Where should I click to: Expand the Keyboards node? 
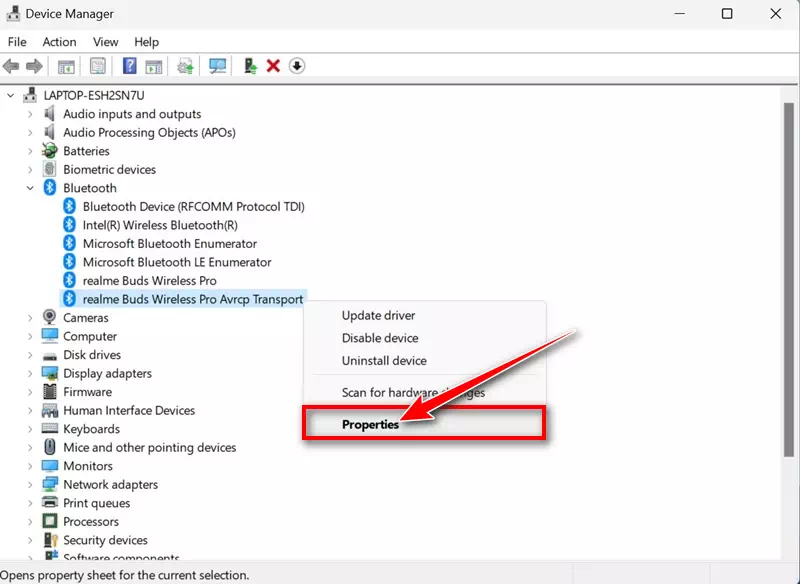click(x=30, y=429)
